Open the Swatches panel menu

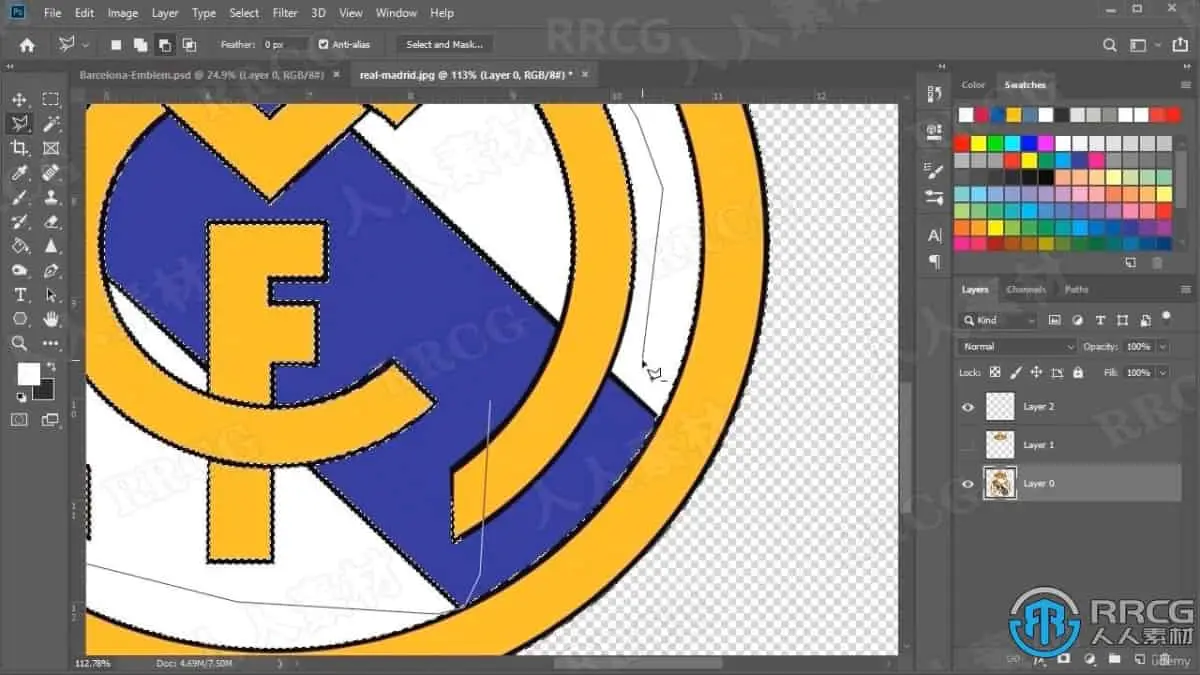pyautogui.click(x=1186, y=85)
